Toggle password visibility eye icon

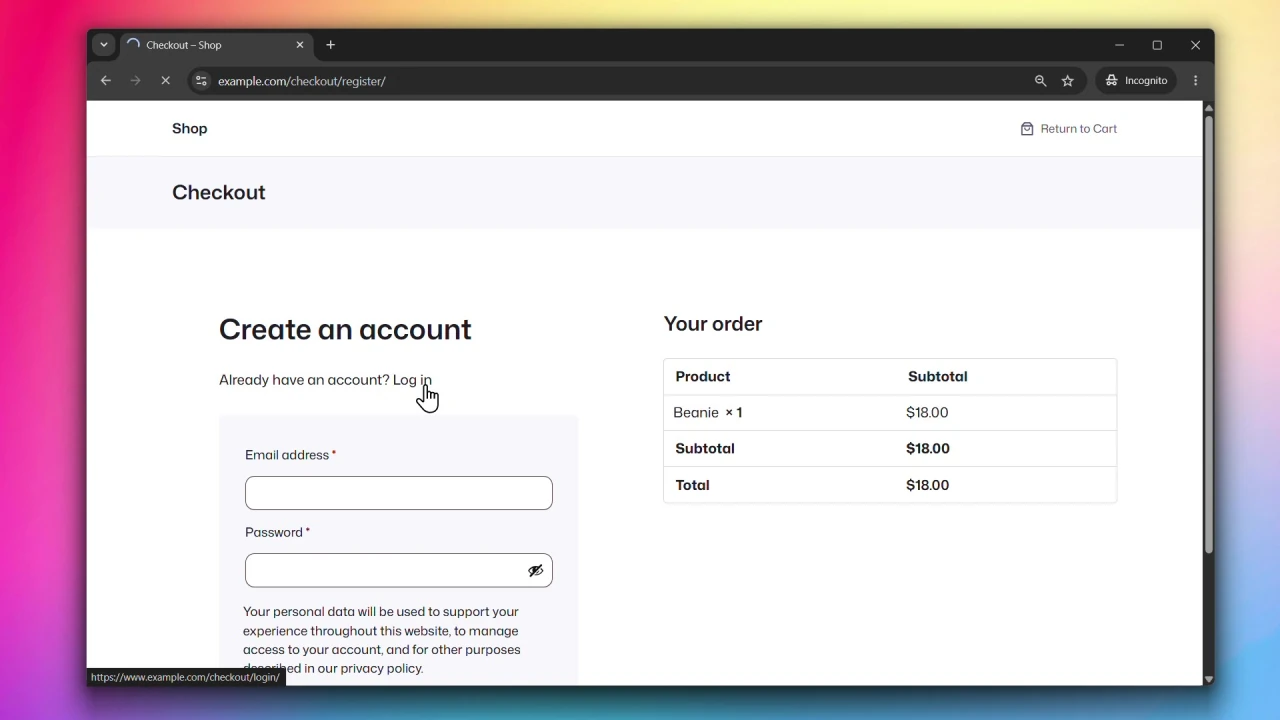[536, 571]
